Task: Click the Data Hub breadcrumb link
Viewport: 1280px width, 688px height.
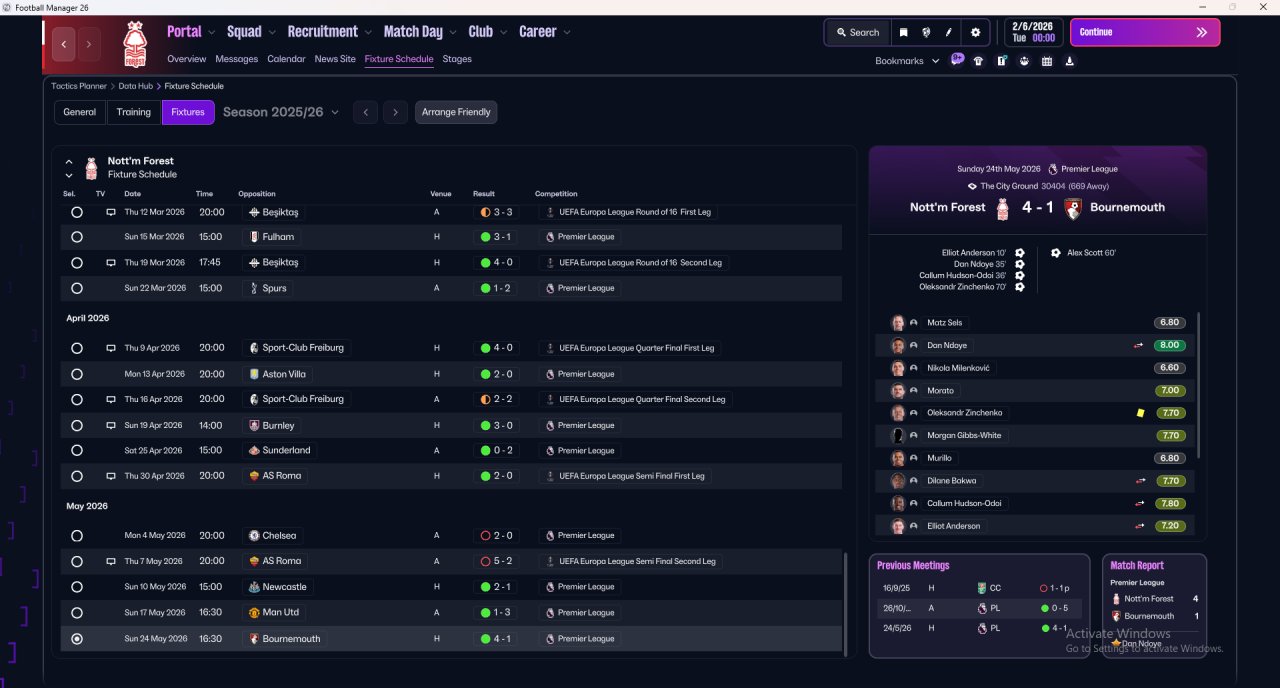Action: point(135,87)
